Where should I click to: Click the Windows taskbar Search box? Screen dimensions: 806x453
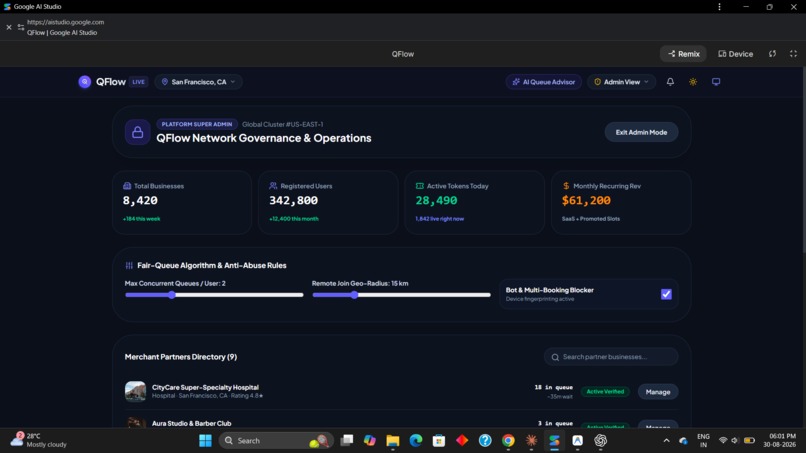(x=276, y=441)
